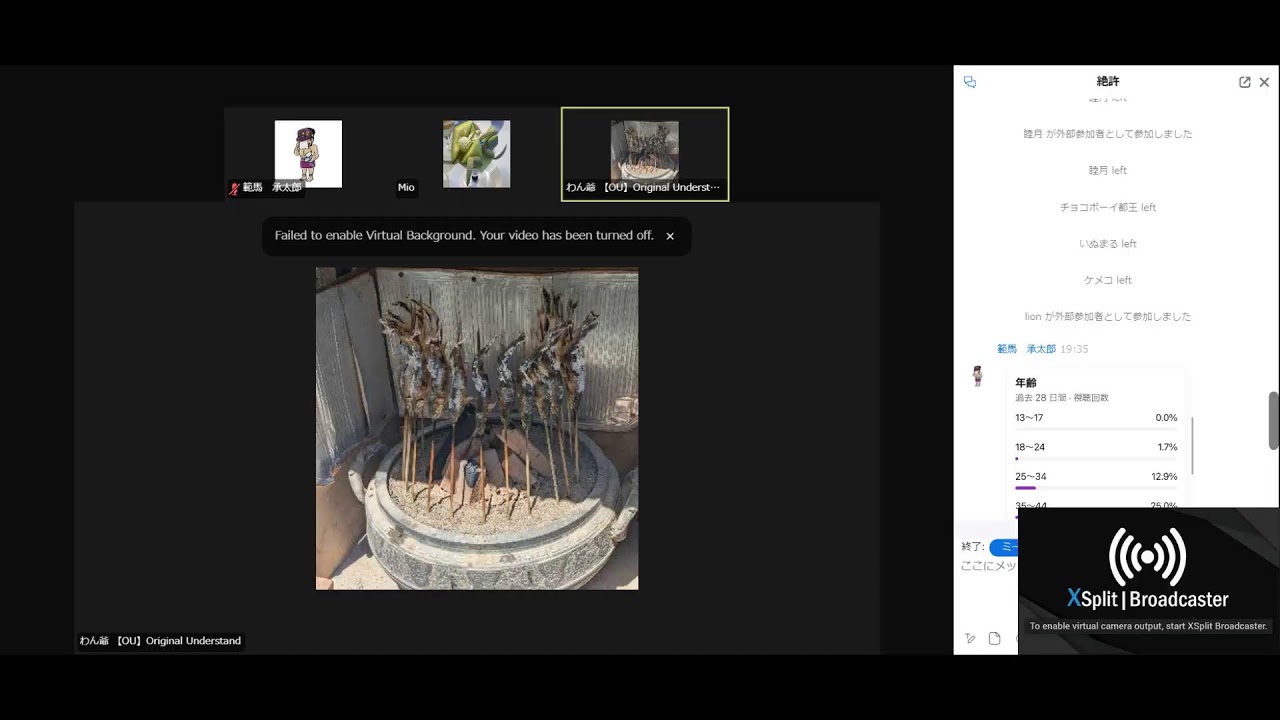Image resolution: width=1280 pixels, height=720 pixels.
Task: Open the blue recipient selector next to 終了
Action: click(1004, 547)
